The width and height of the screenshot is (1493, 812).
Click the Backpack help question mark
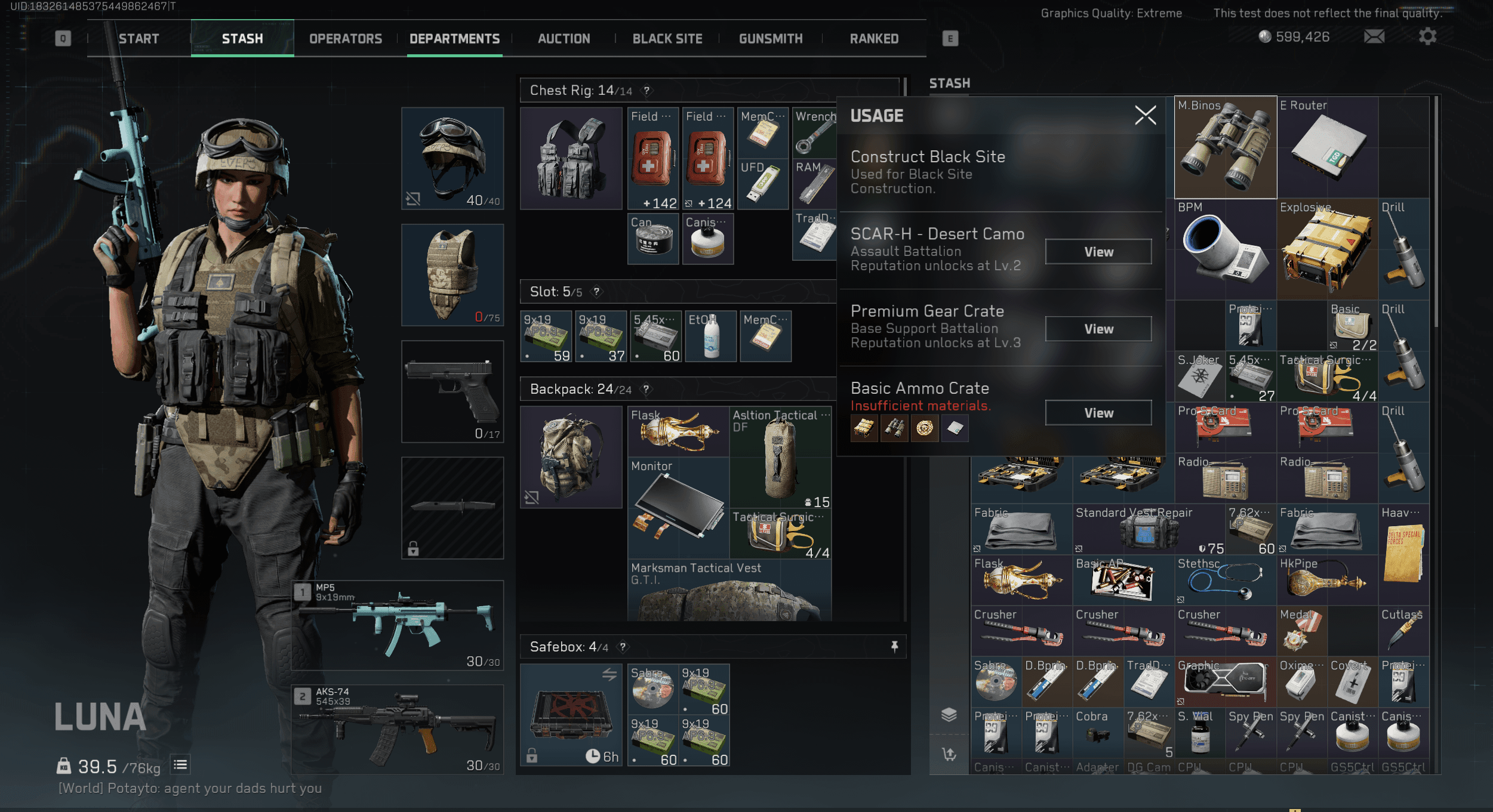pos(646,390)
